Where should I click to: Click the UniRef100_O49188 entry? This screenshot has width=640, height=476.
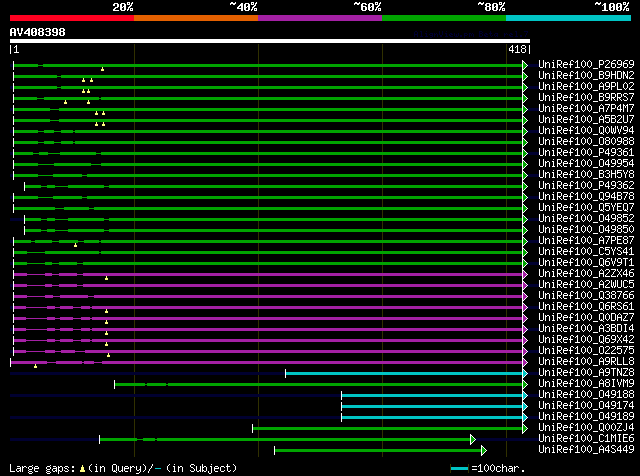[x=586, y=395]
